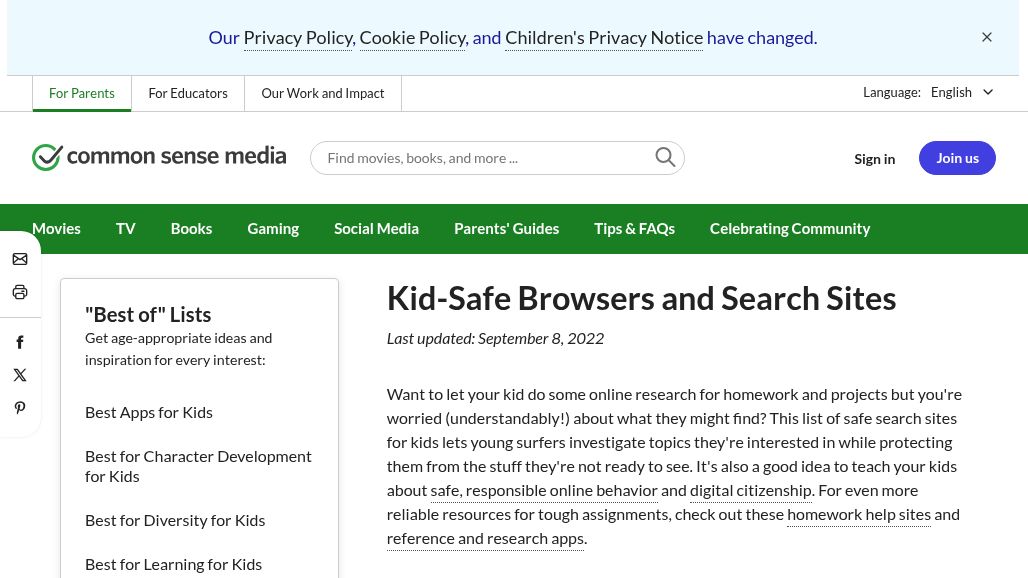Switch to the For Educators tab
Viewport: 1028px width, 578px height.
(x=188, y=93)
